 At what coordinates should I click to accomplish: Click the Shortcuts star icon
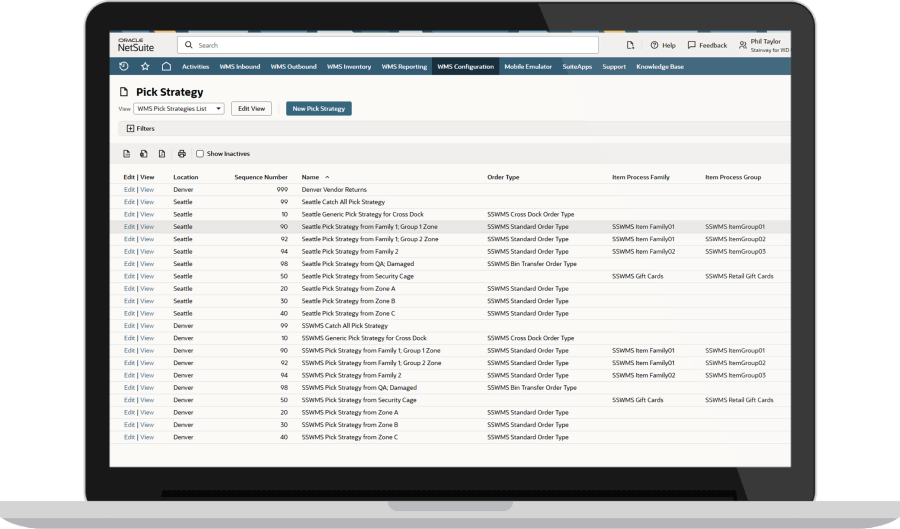[145, 67]
